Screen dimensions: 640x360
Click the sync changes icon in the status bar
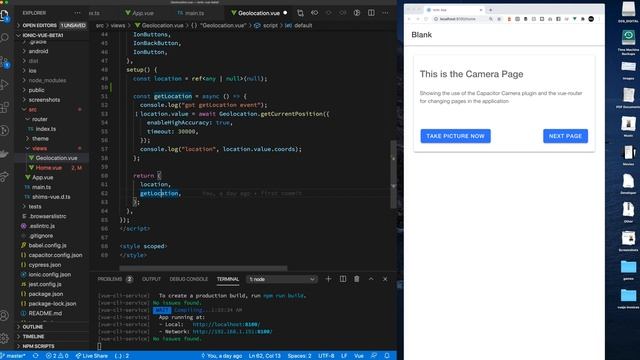pos(36,356)
